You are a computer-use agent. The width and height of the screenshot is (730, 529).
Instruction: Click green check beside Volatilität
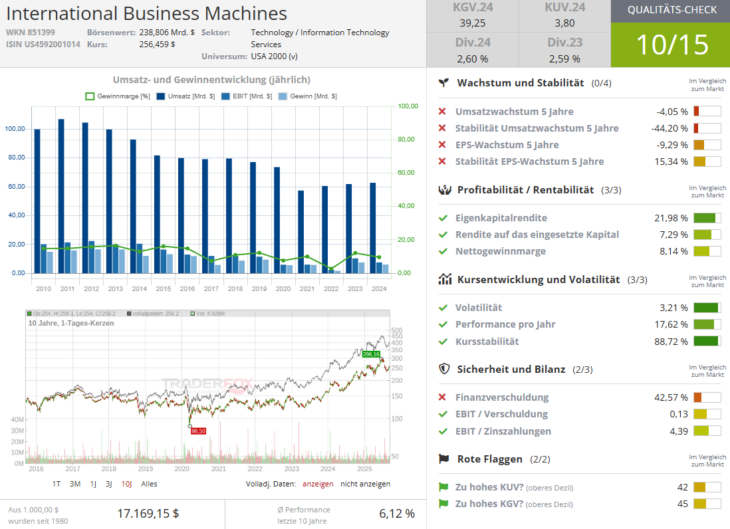click(443, 308)
